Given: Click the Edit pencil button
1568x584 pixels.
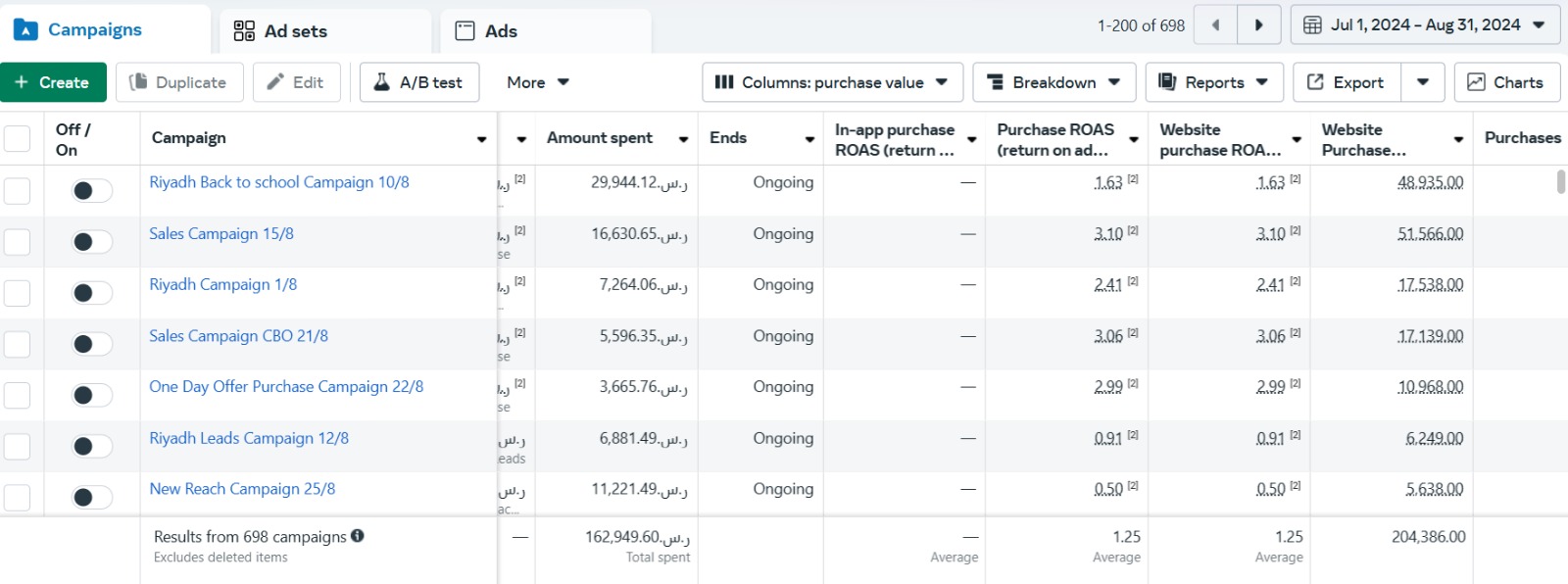Looking at the screenshot, I should click(x=296, y=82).
